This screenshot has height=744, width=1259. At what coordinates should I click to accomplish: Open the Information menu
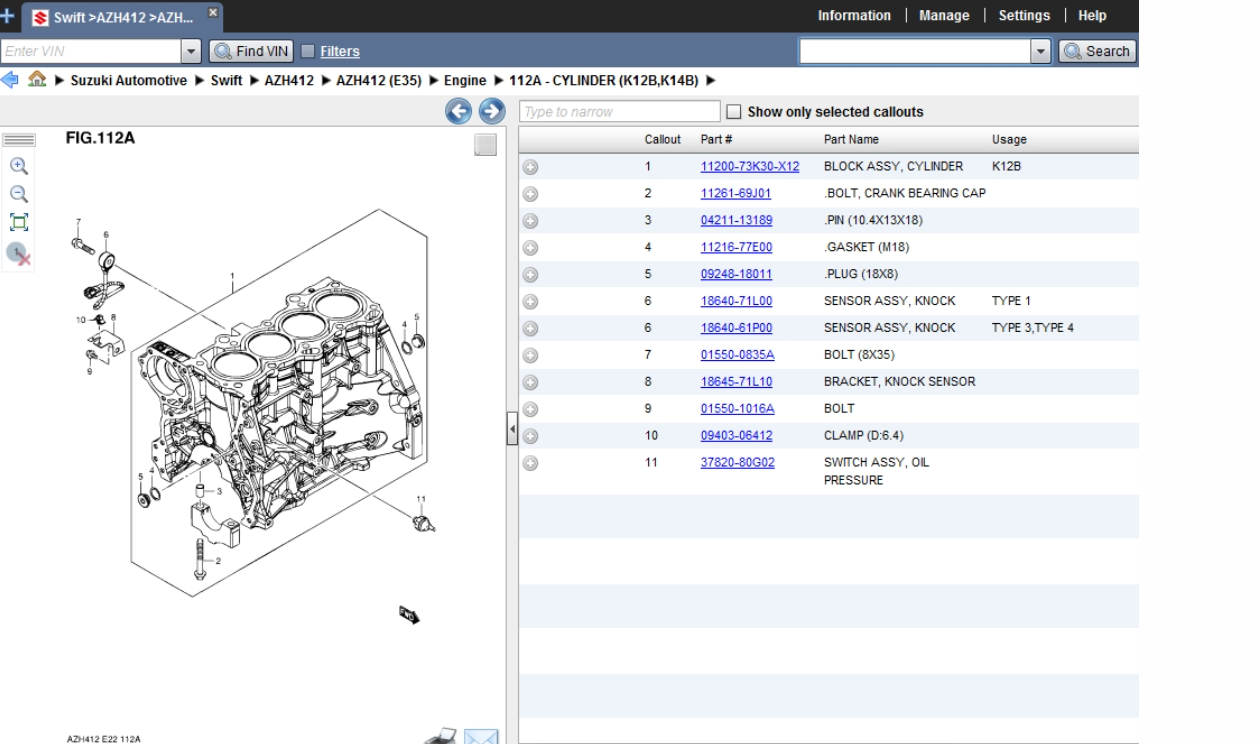tap(854, 16)
